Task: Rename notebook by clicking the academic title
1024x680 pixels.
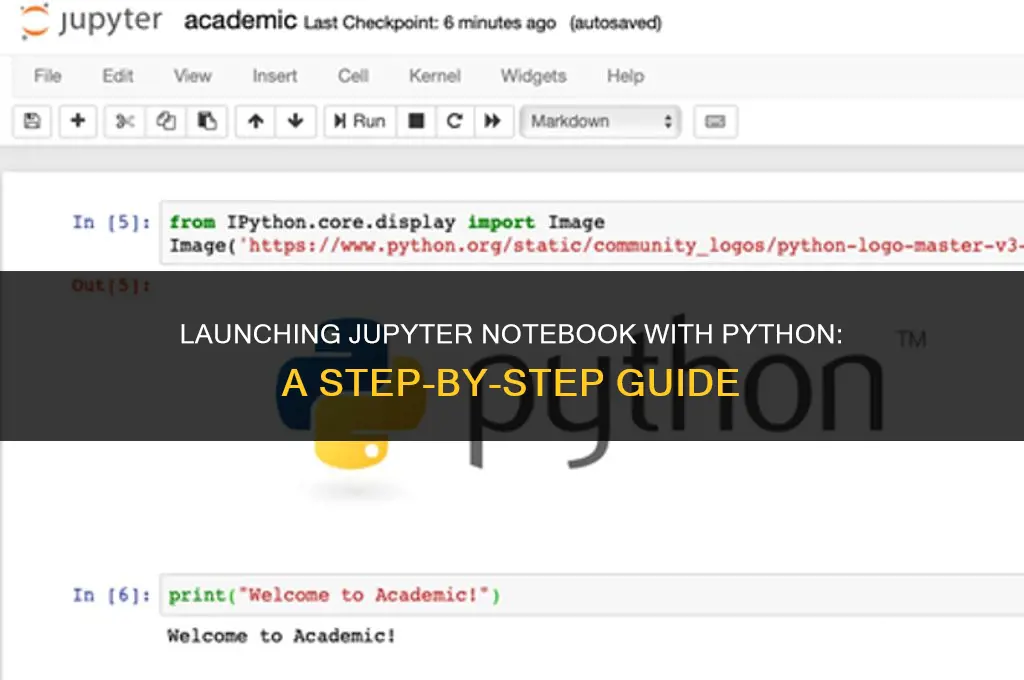Action: tap(240, 21)
